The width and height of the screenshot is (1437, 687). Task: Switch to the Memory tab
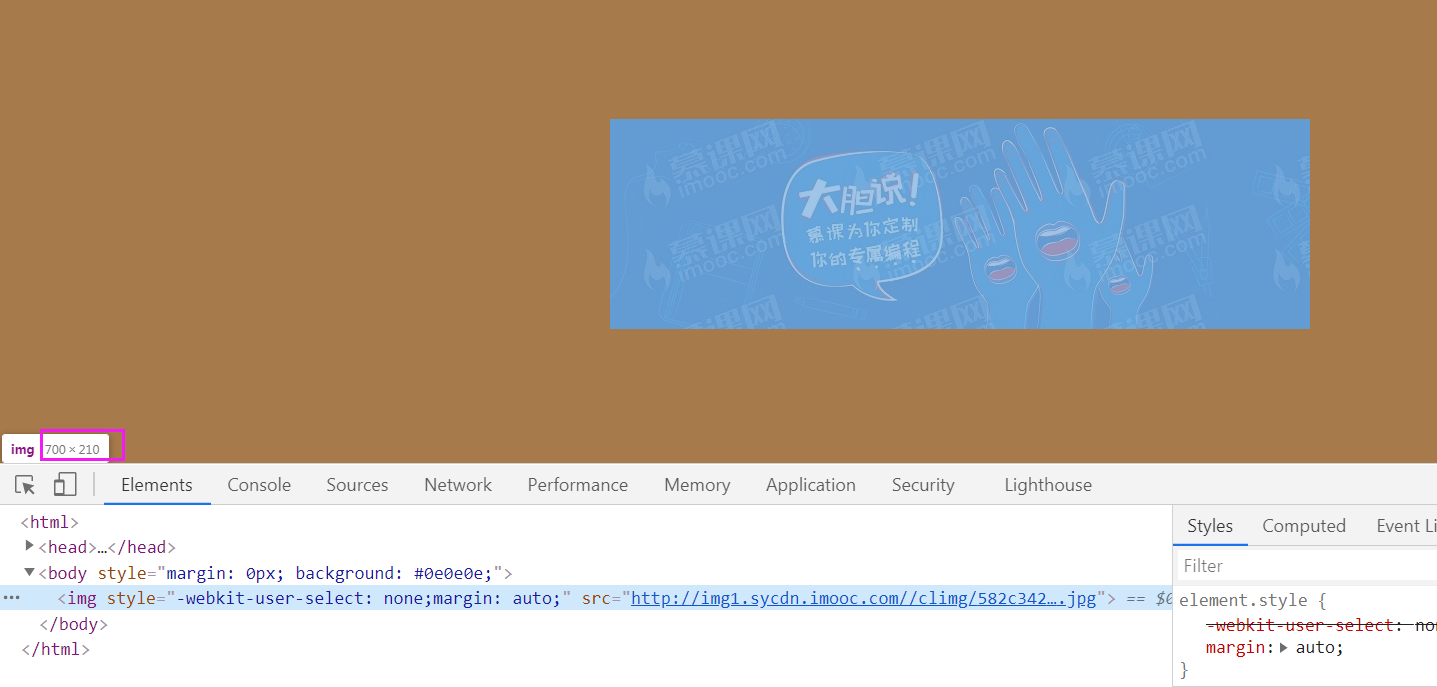point(697,485)
